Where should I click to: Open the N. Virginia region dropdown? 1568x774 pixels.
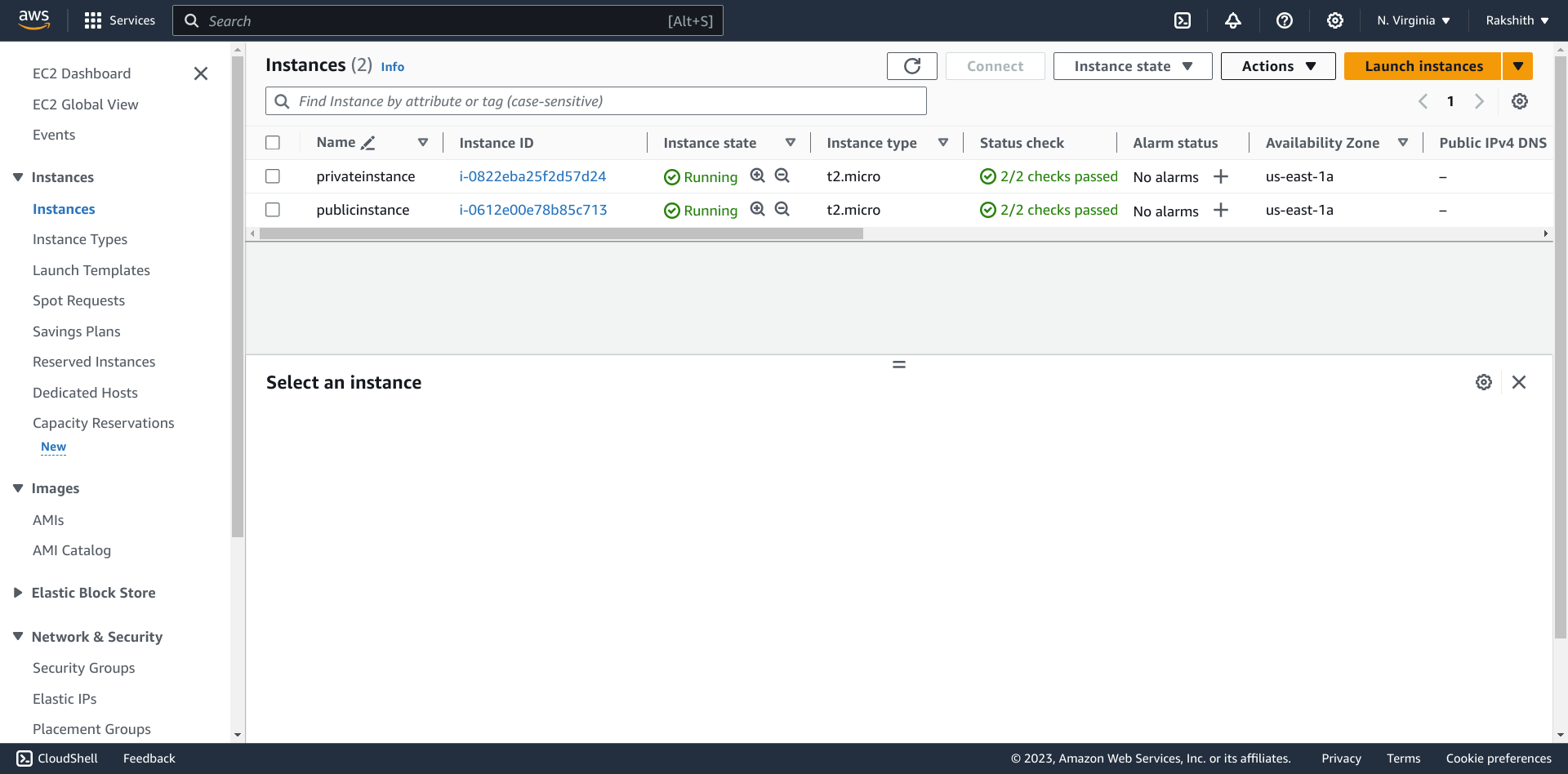1414,20
